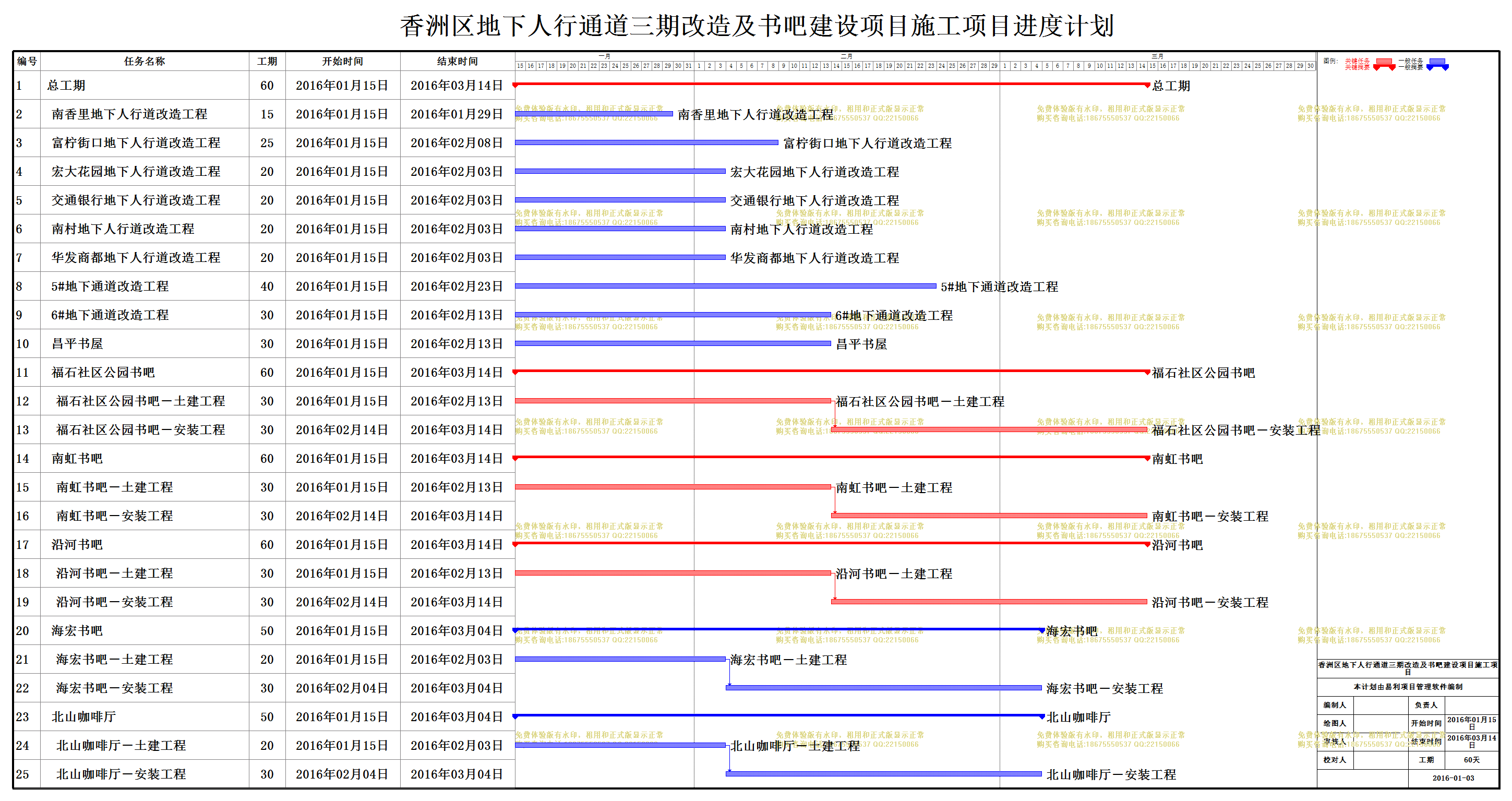Select the blue 海宏书吧 summary bar
Screen dimensions: 1512x801
coord(778,629)
